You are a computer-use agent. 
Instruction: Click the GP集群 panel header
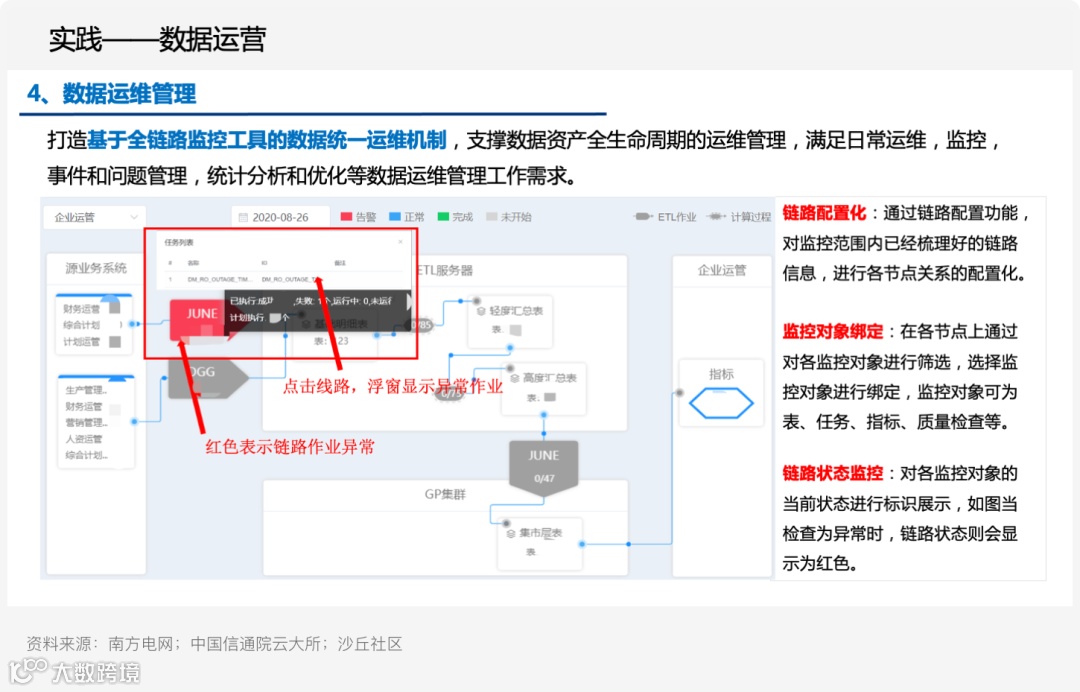445,494
